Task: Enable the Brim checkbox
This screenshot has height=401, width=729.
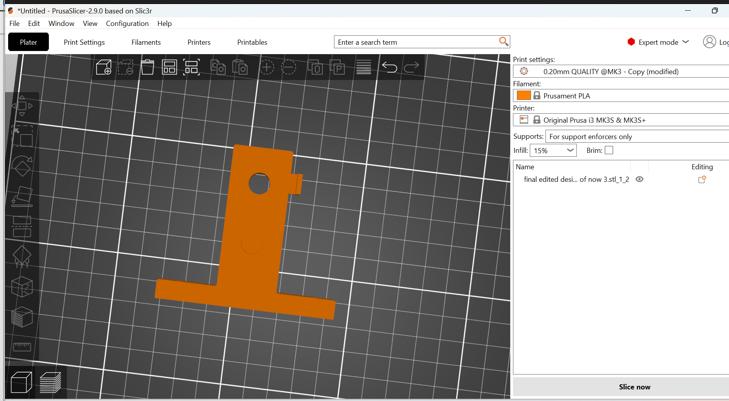Action: (609, 150)
